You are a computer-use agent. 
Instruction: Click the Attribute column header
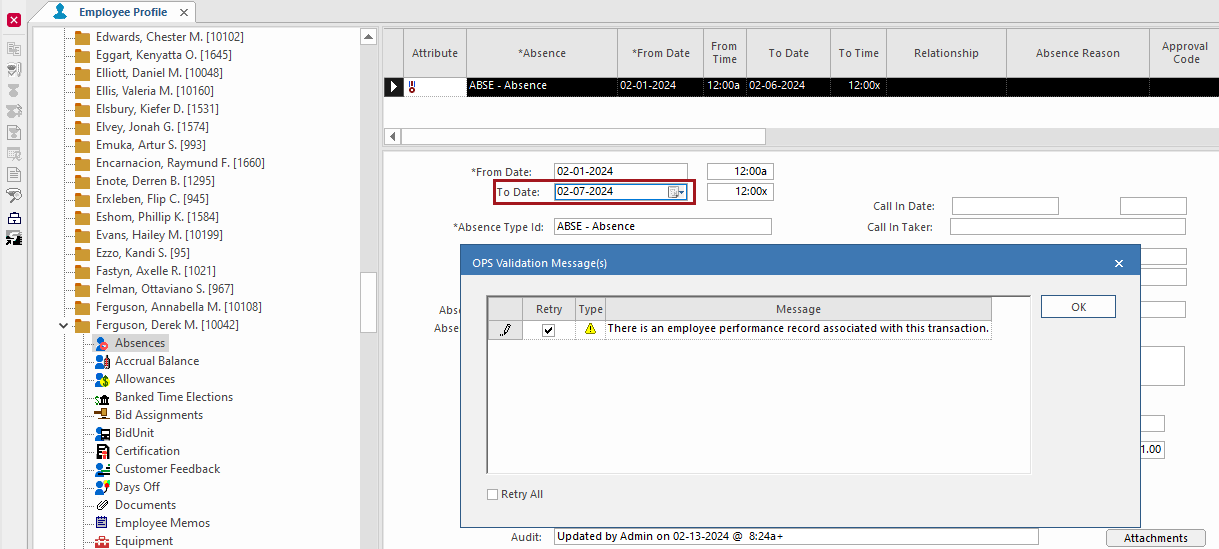(x=435, y=53)
